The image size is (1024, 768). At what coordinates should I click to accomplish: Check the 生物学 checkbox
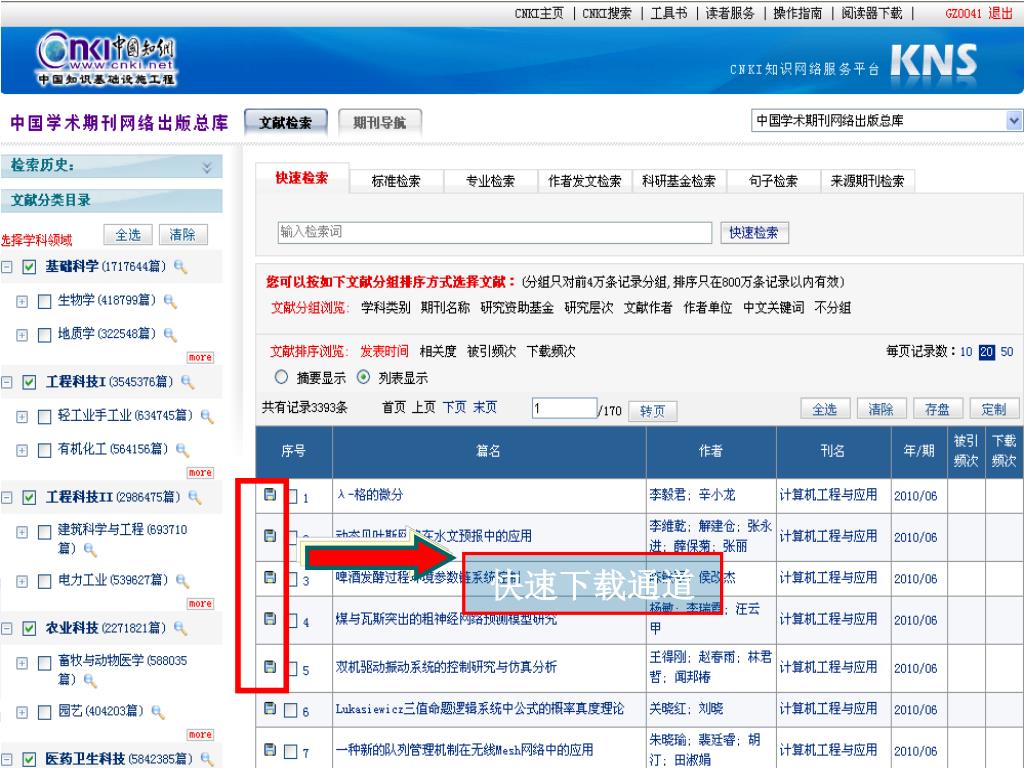pyautogui.click(x=44, y=301)
